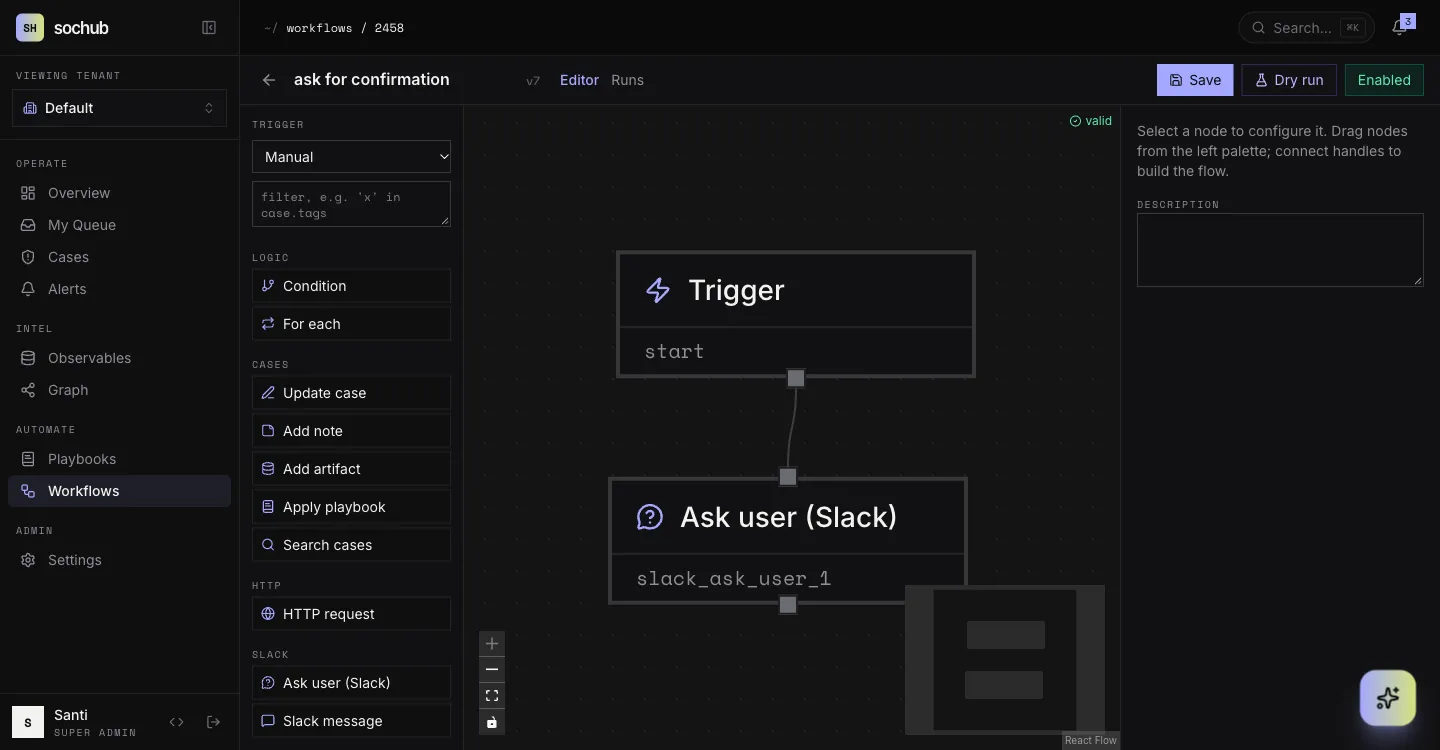Go back with the arrow icon
The width and height of the screenshot is (1440, 750).
269,80
